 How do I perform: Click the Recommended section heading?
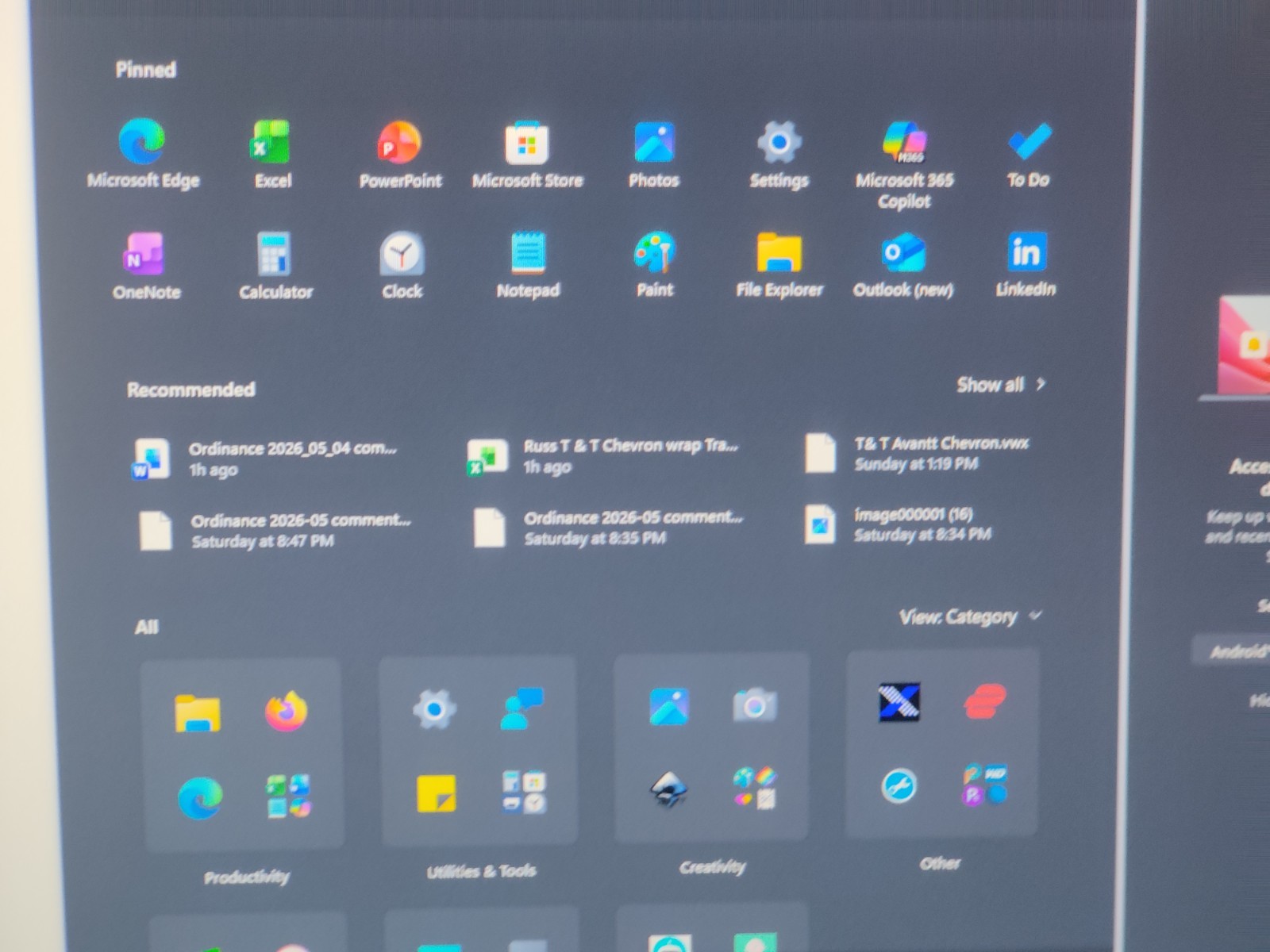pyautogui.click(x=191, y=390)
